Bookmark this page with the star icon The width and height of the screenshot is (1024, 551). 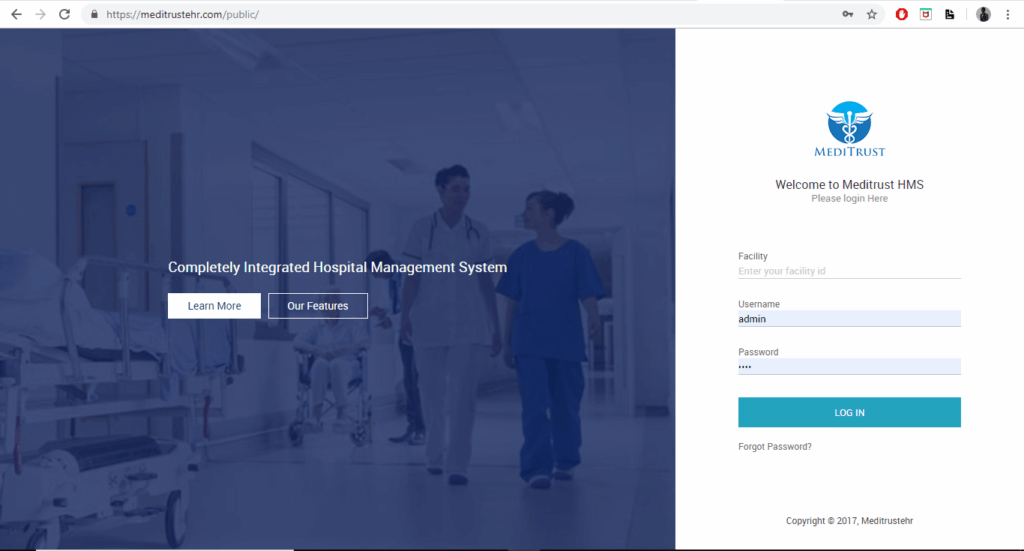(871, 14)
